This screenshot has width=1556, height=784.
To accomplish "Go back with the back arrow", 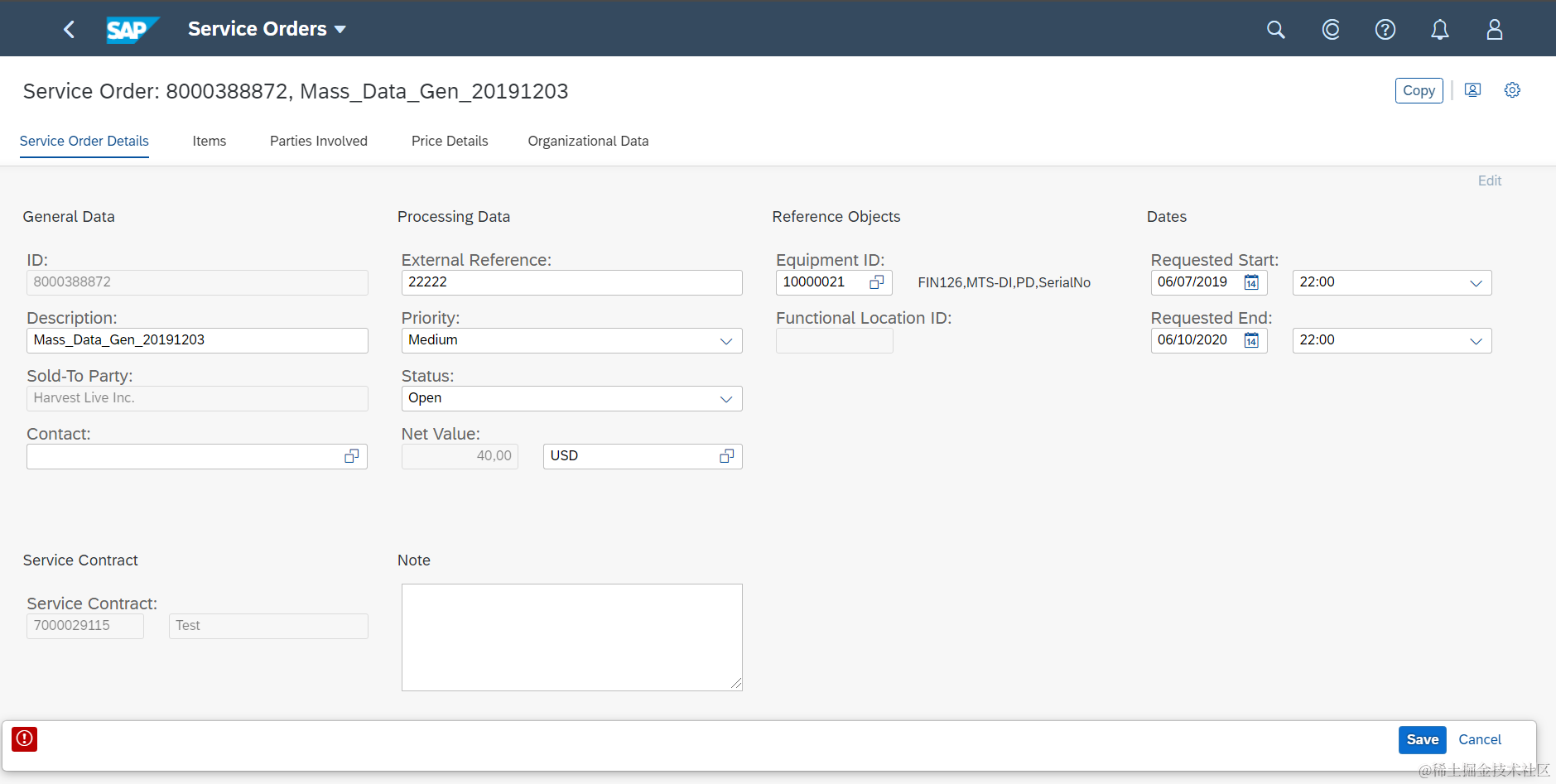I will tap(69, 30).
